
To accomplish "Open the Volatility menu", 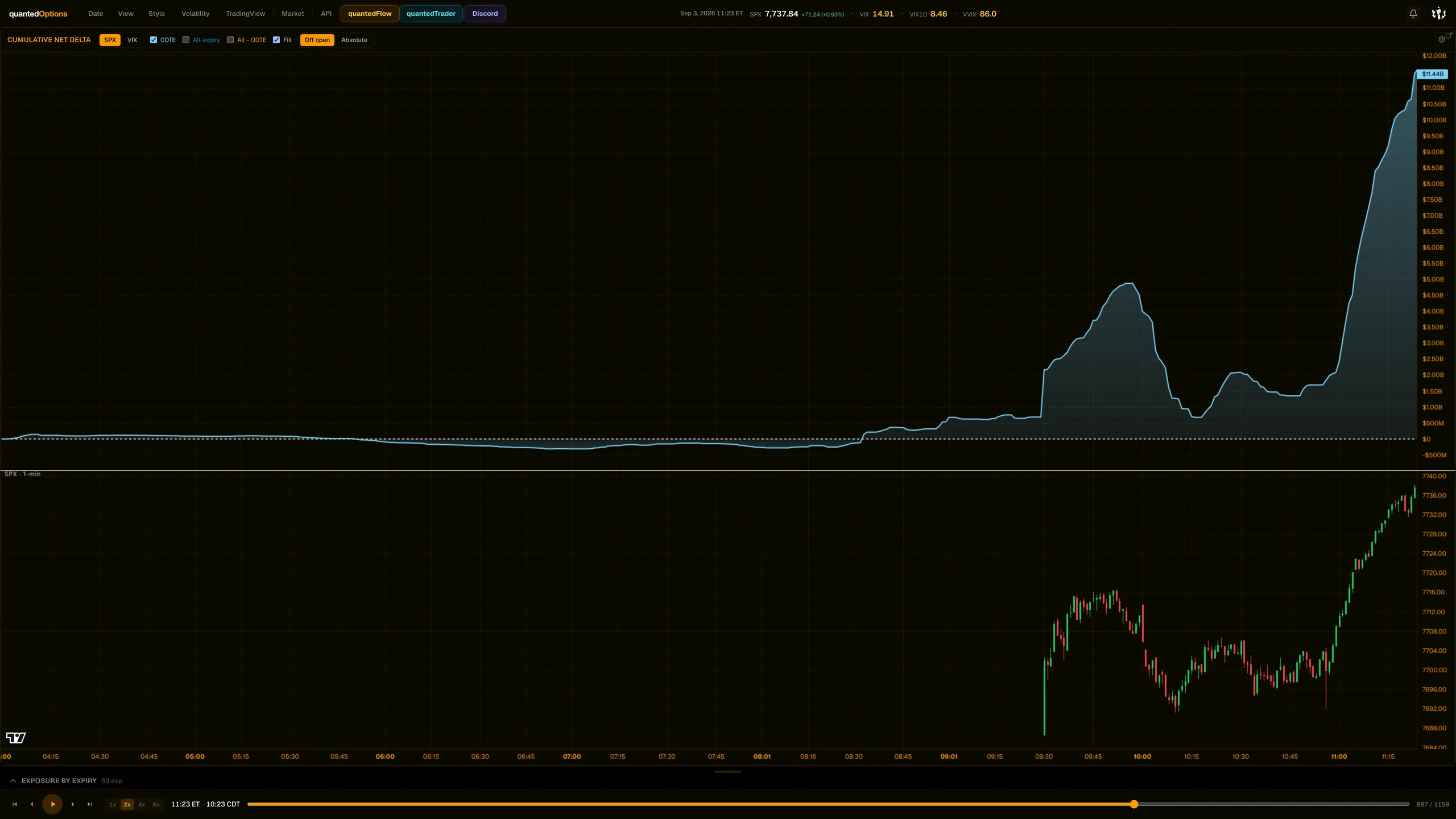I will [195, 14].
